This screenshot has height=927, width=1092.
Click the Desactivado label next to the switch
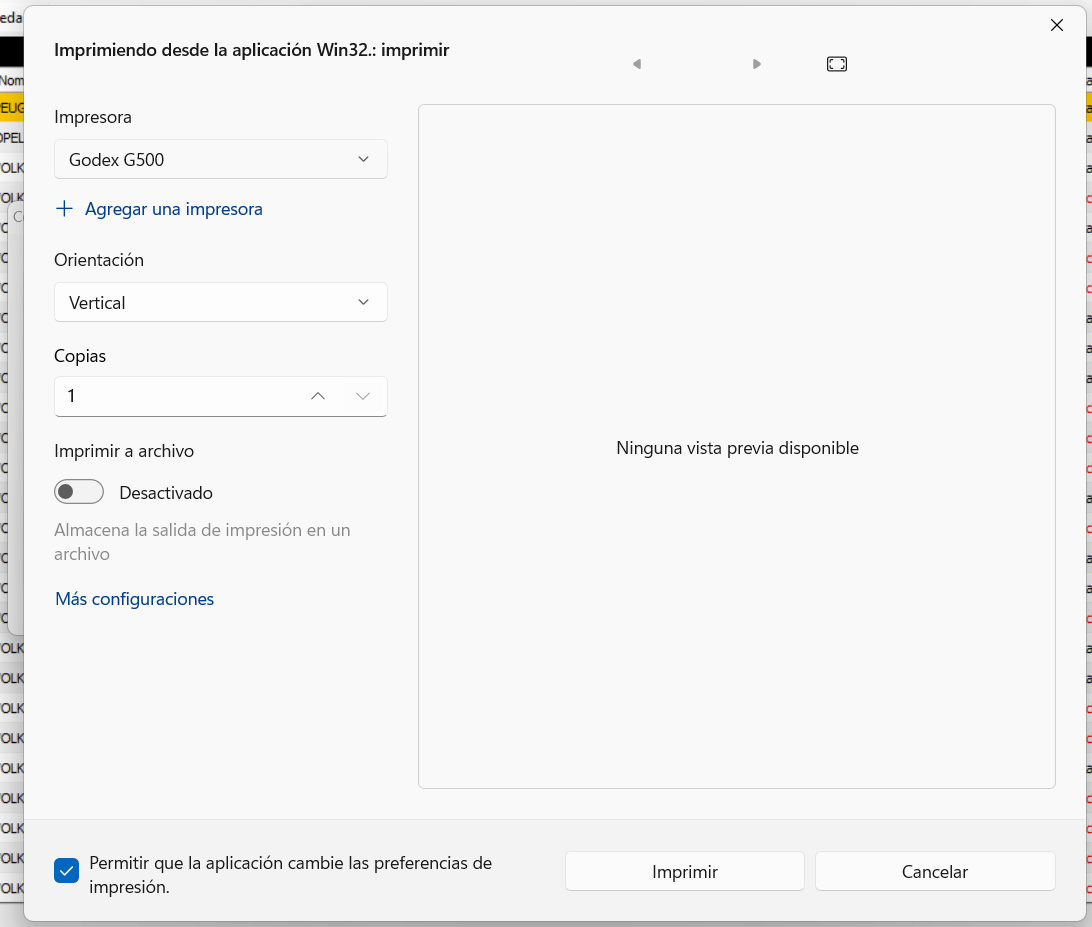tap(166, 493)
